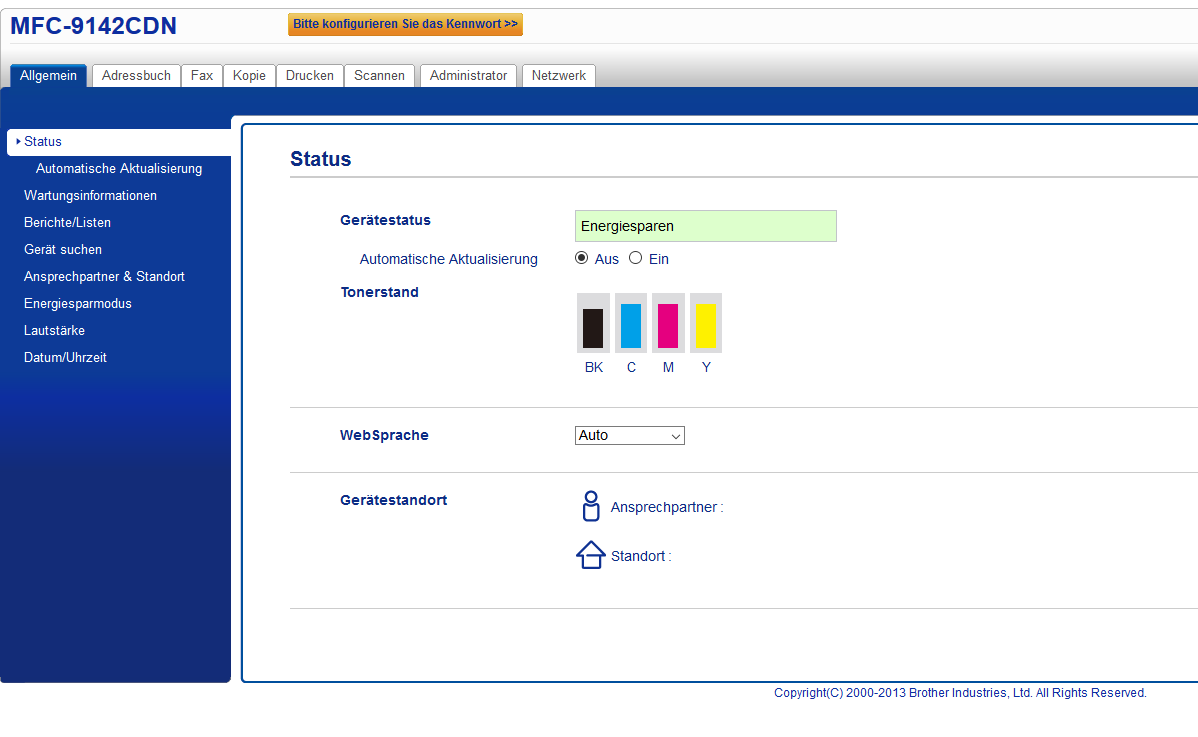Image resolution: width=1198 pixels, height=737 pixels.
Task: Switch to the Kopie tab
Action: (x=249, y=76)
